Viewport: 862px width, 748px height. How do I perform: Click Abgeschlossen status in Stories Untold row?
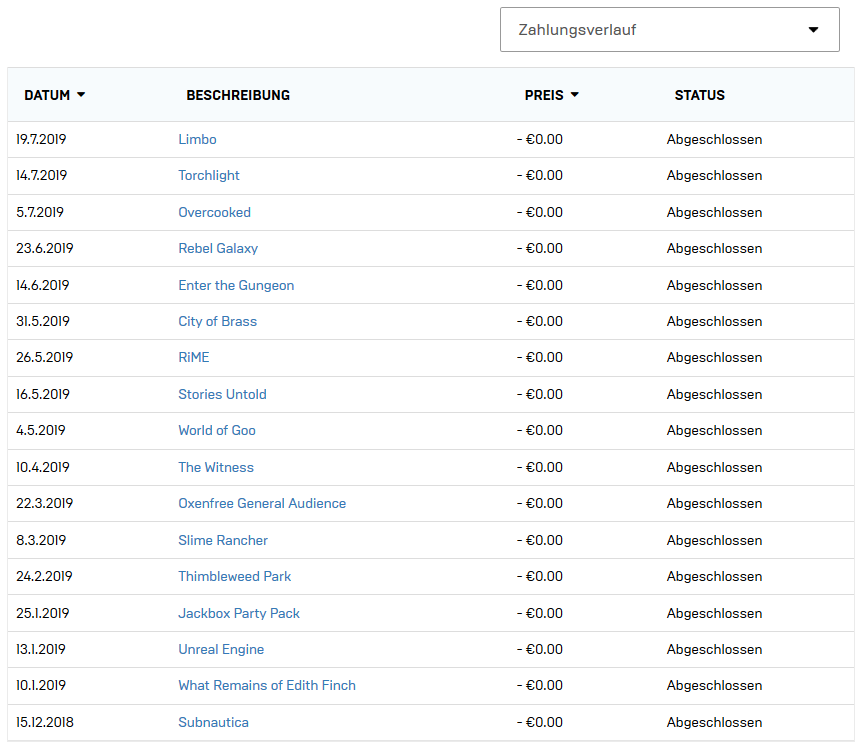click(715, 395)
